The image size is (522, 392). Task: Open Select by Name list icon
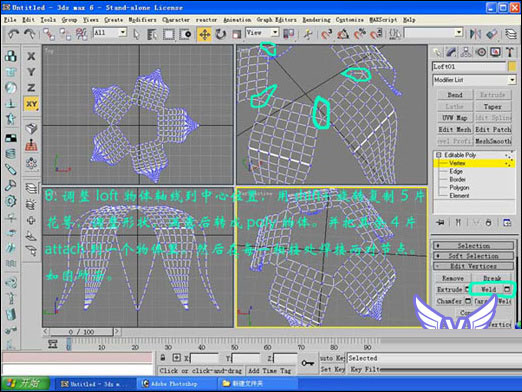pos(152,34)
